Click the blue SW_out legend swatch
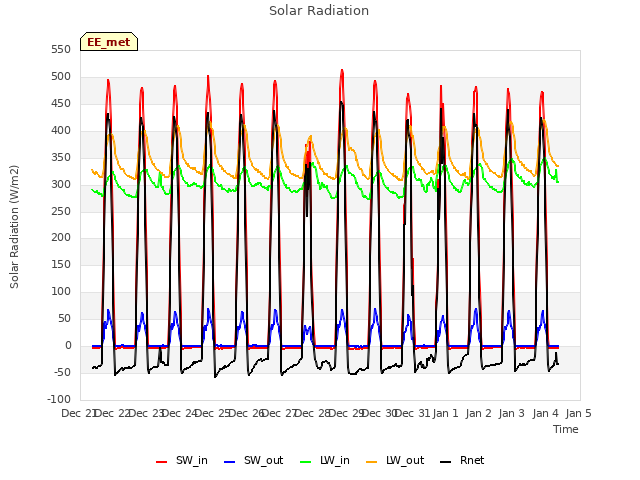 tap(230, 462)
